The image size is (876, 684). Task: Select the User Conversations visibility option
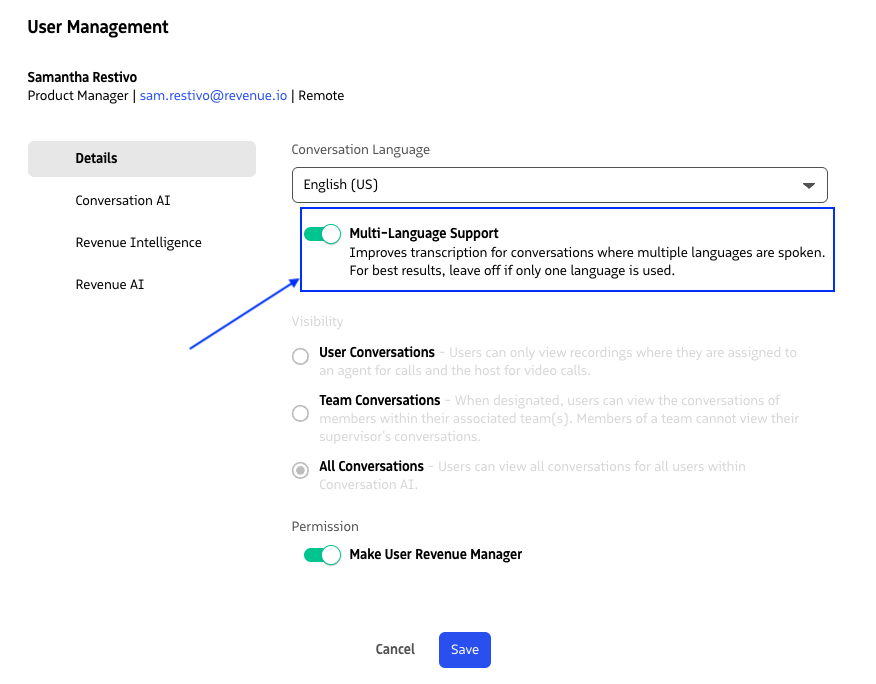(299, 356)
